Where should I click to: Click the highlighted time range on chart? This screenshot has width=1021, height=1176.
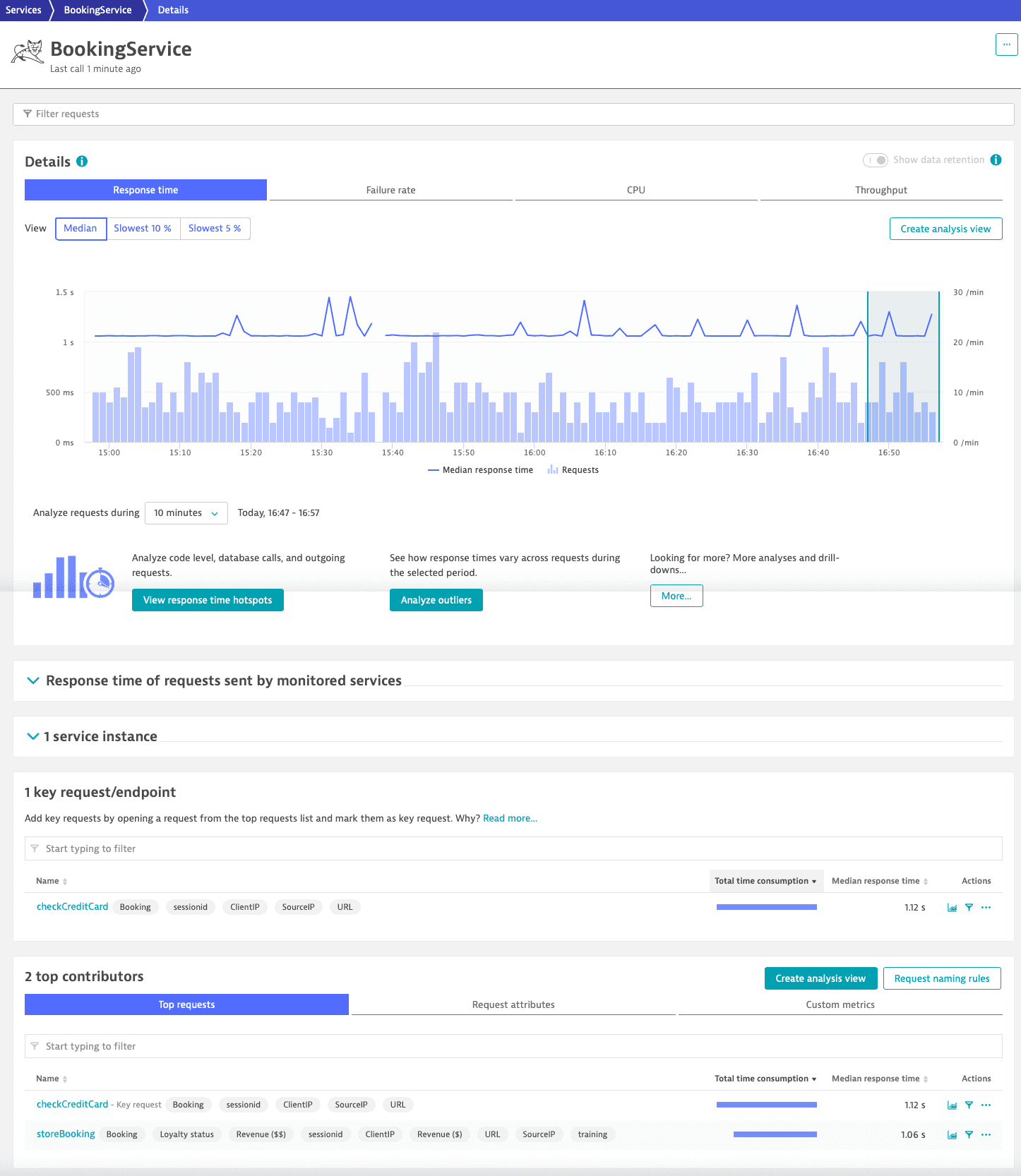click(x=902, y=367)
